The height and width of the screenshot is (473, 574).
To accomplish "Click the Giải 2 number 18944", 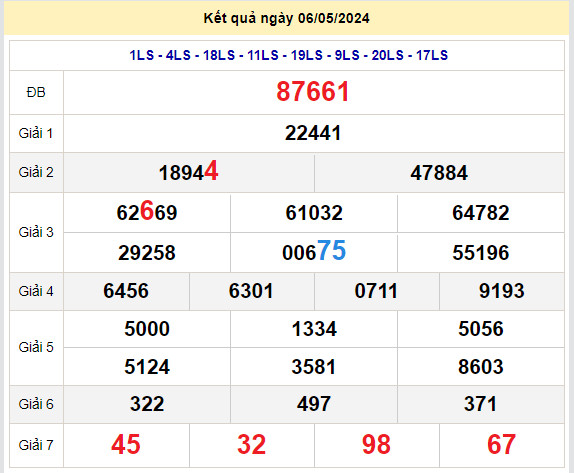I will click(189, 171).
